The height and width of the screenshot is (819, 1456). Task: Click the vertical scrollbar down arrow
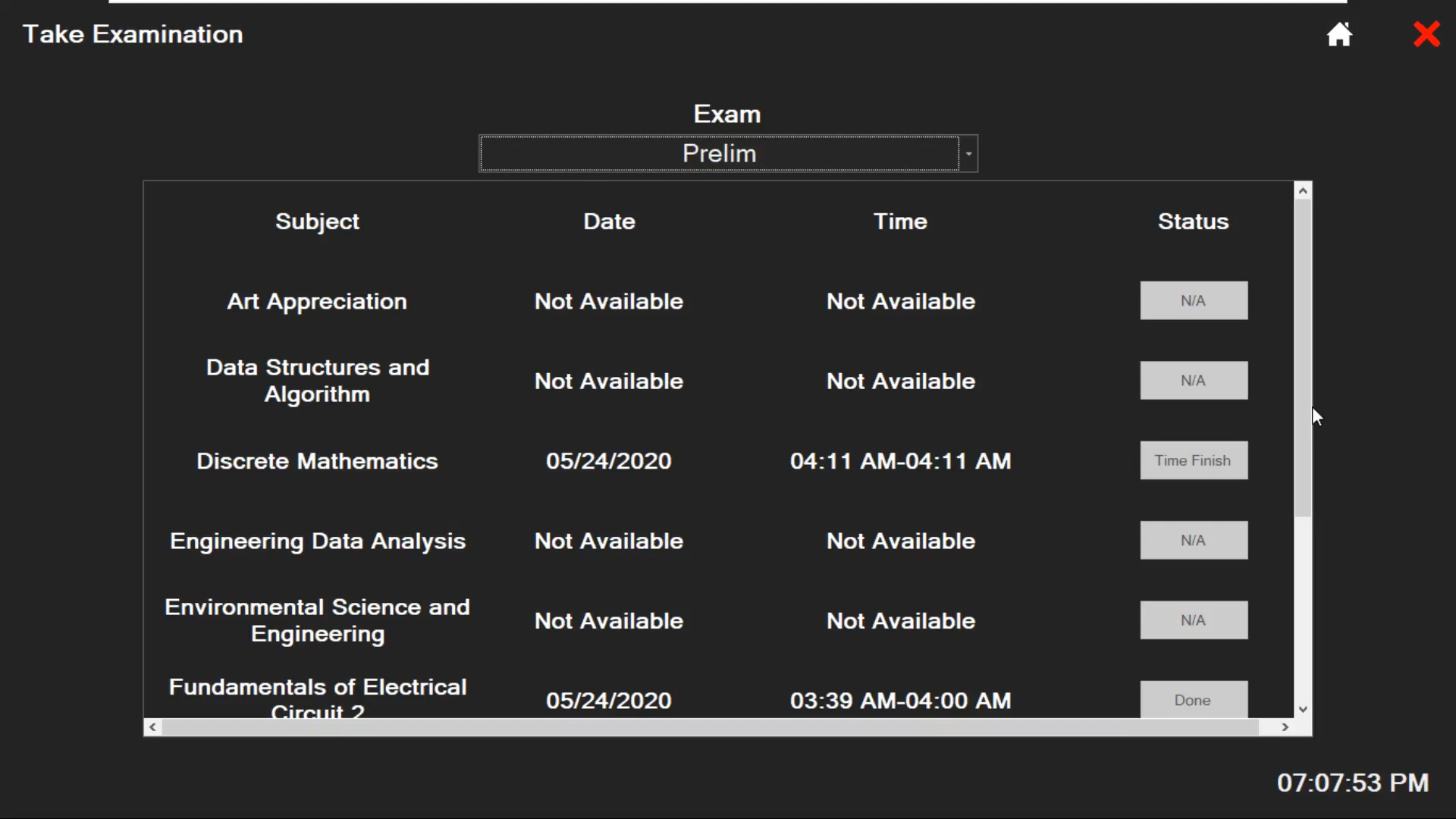pos(1303,710)
